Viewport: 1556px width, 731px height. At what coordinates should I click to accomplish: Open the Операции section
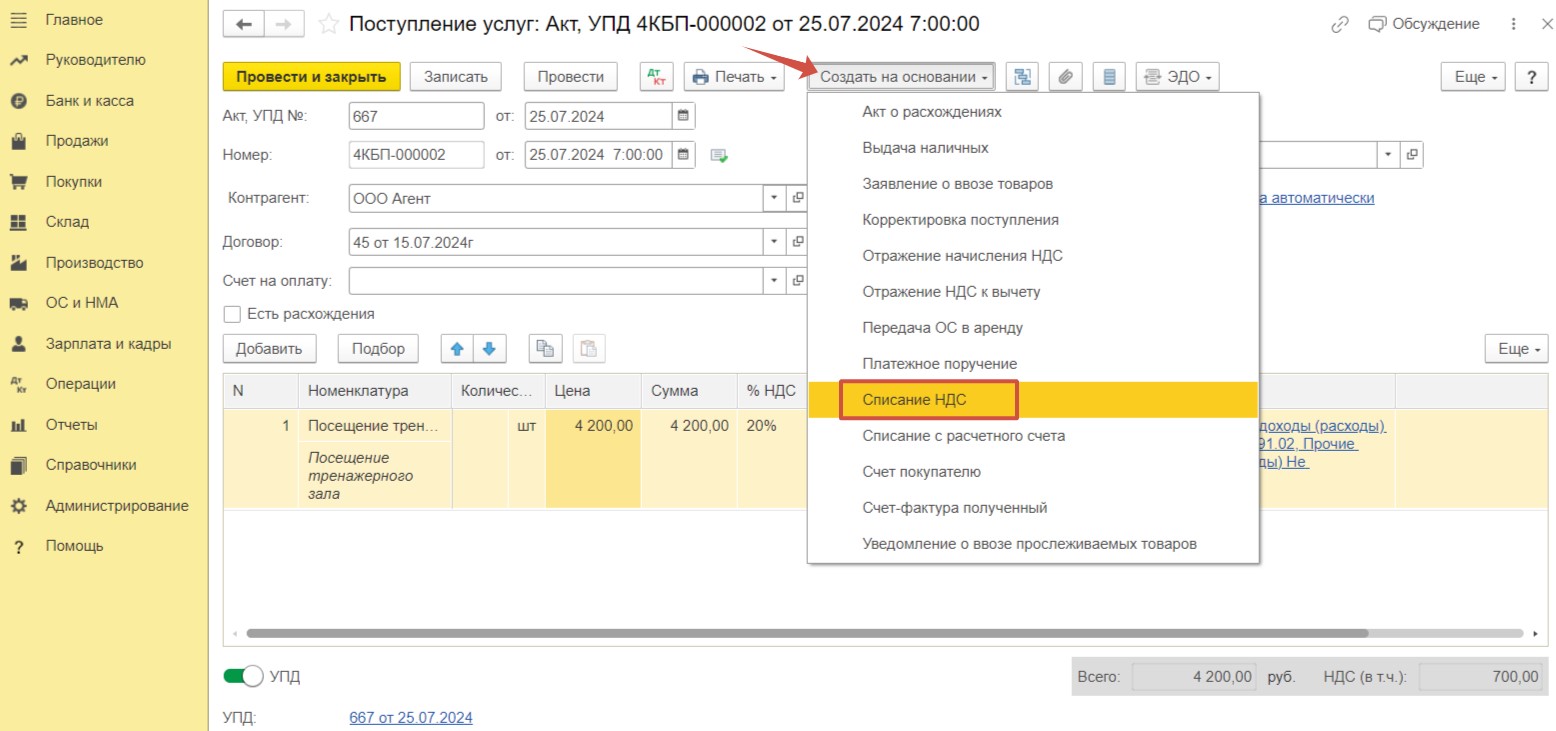[x=81, y=384]
